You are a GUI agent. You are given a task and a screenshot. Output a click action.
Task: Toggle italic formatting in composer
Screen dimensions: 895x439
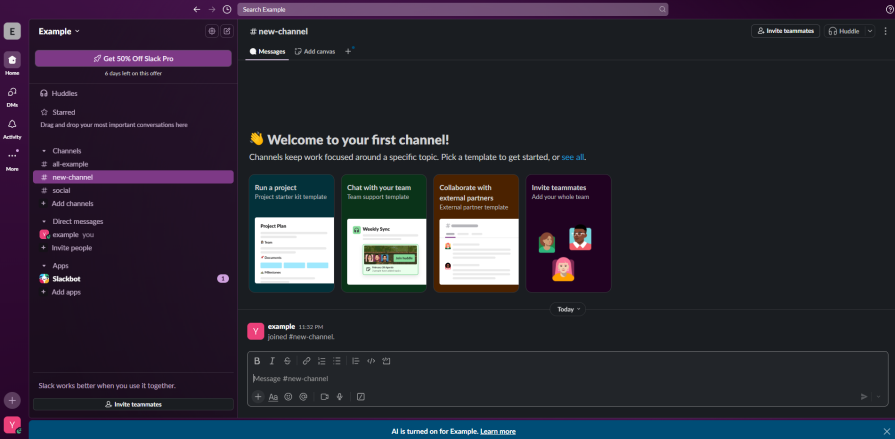[x=272, y=361]
